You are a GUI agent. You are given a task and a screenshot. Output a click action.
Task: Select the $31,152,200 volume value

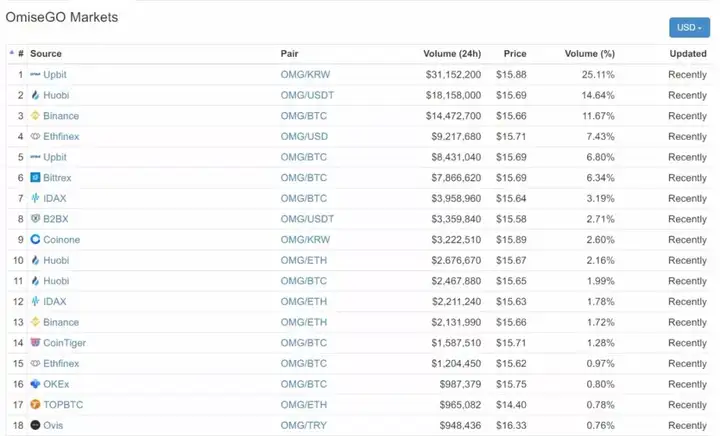tap(453, 74)
